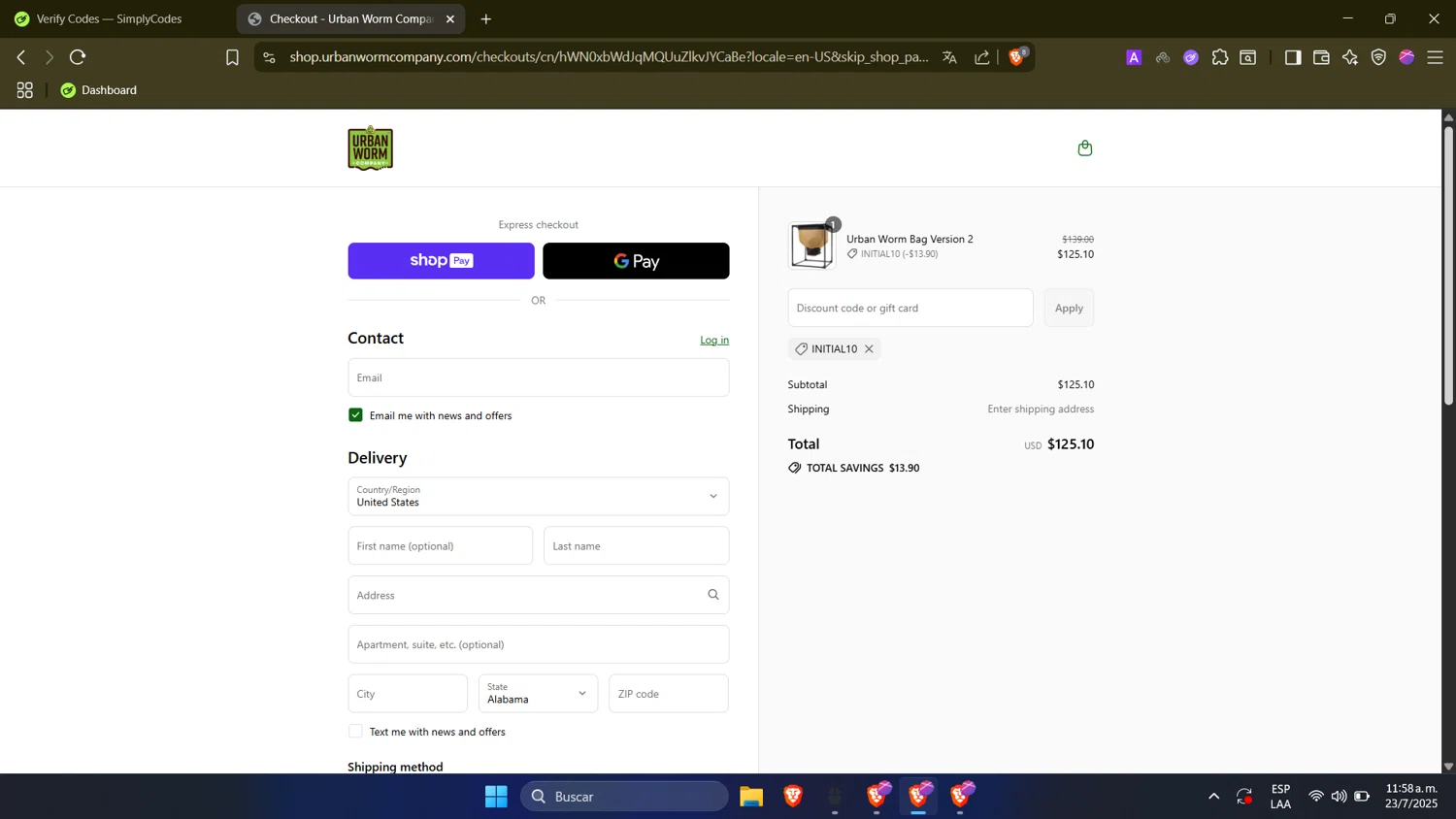
Task: Open Windows Start menu
Action: click(x=496, y=797)
